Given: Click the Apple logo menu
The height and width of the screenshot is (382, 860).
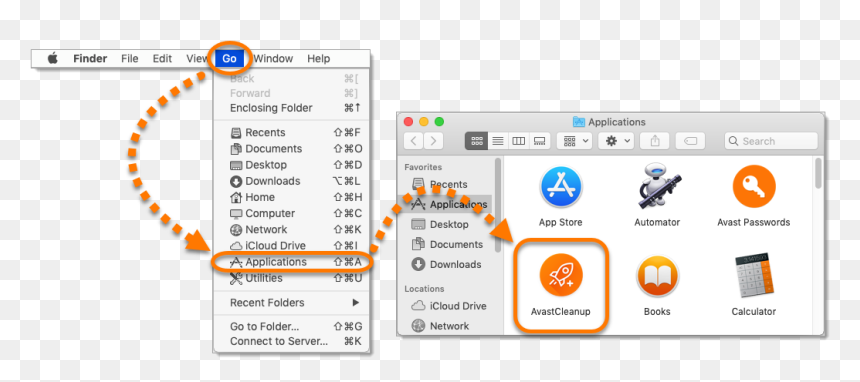Looking at the screenshot, I should point(53,58).
